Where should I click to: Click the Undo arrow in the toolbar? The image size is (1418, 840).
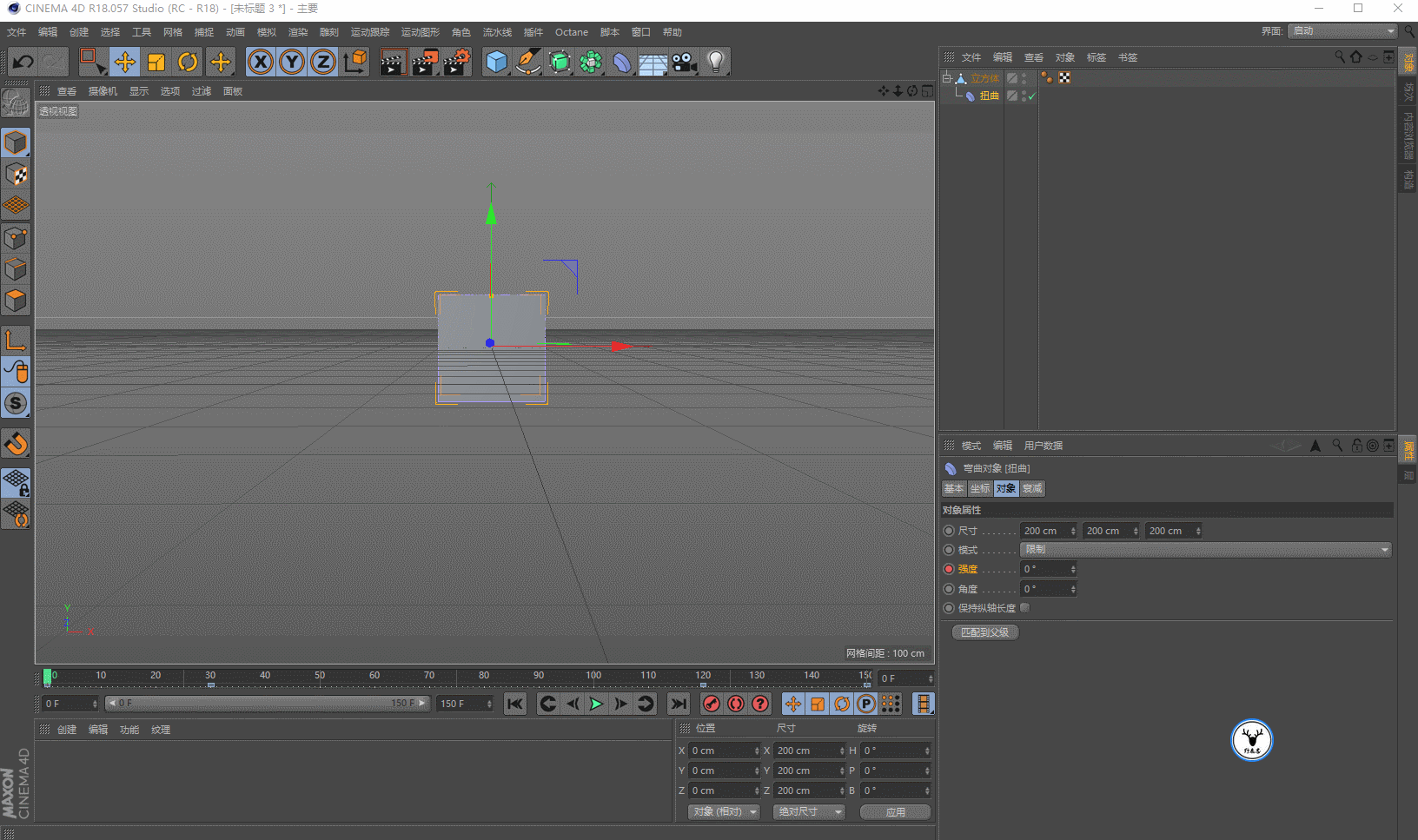23,62
